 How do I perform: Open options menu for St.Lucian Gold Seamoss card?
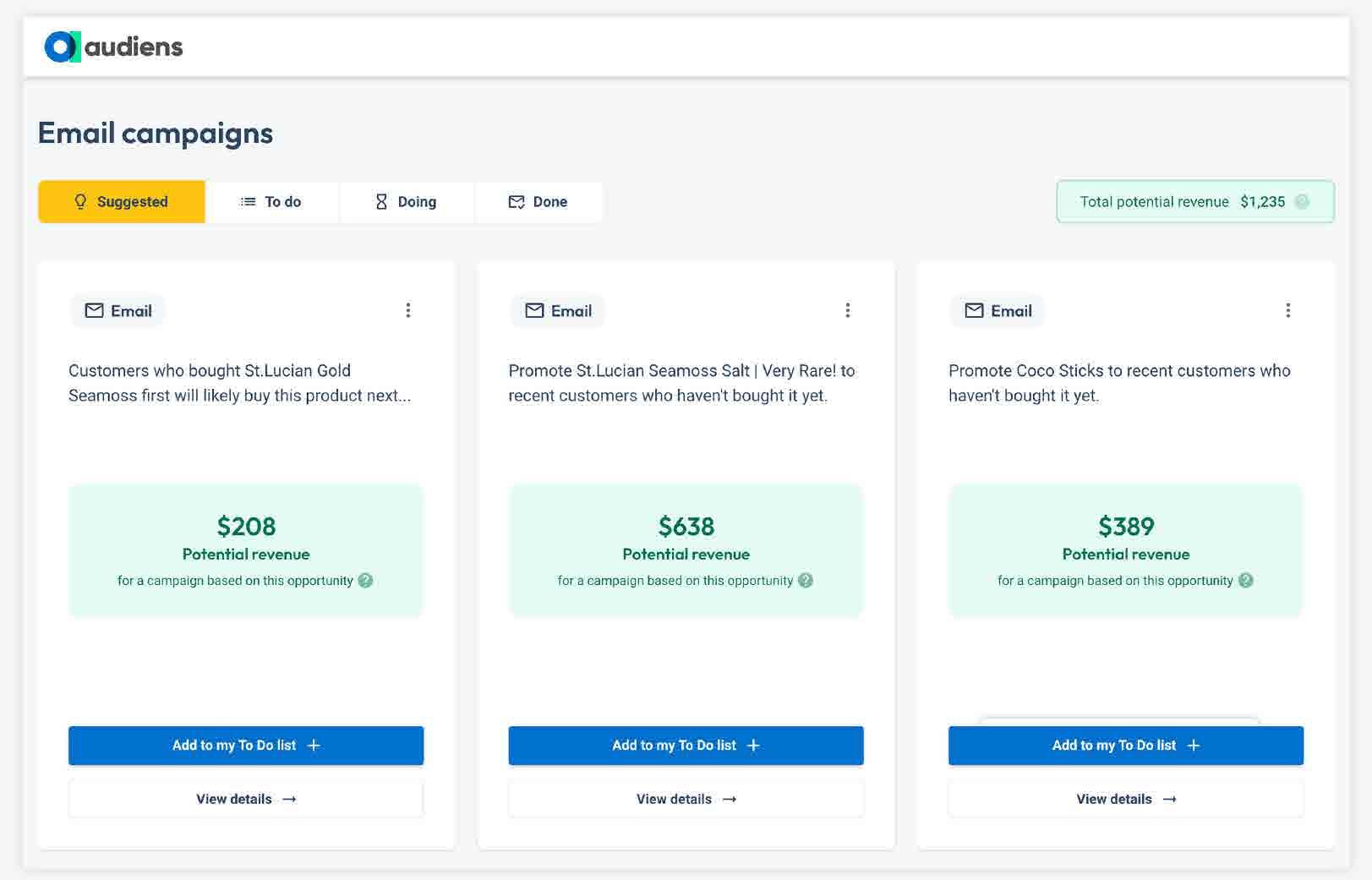pos(408,310)
